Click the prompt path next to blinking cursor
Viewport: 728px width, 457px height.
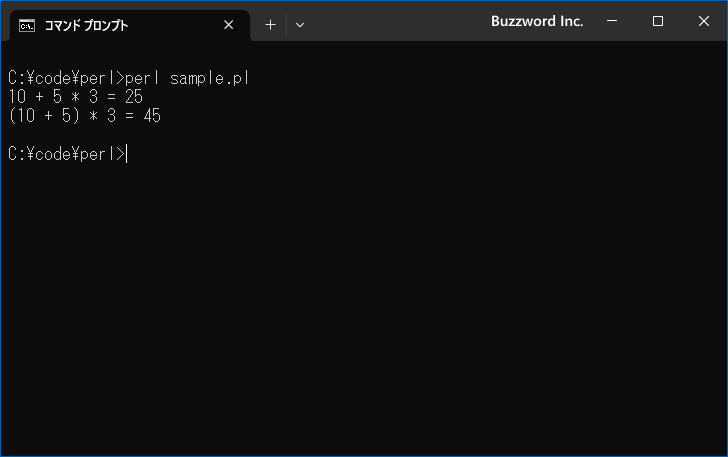66,154
